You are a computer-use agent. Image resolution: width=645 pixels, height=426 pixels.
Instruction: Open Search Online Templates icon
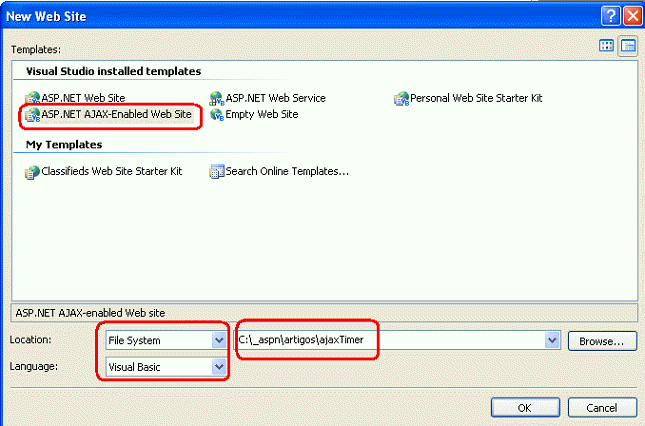tap(216, 171)
